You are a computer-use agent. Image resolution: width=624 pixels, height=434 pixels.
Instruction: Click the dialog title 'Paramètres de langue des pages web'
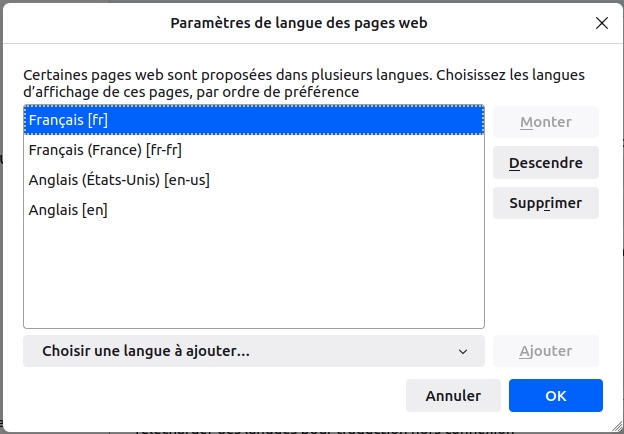pos(299,22)
